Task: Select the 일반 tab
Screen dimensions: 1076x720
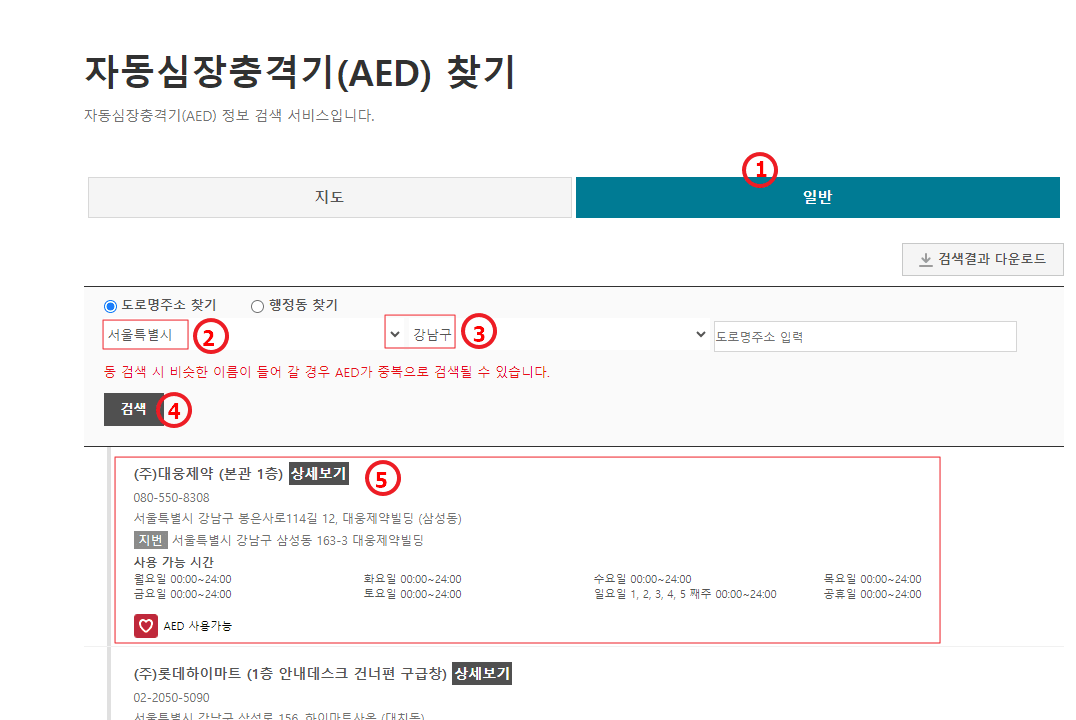Action: point(816,197)
